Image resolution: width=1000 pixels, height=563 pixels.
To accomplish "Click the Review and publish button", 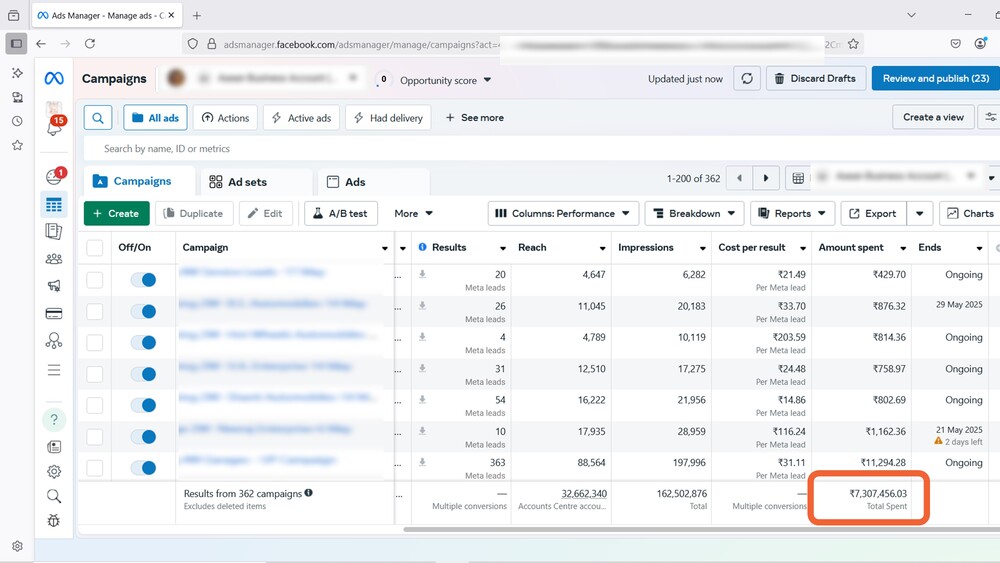I will point(935,79).
